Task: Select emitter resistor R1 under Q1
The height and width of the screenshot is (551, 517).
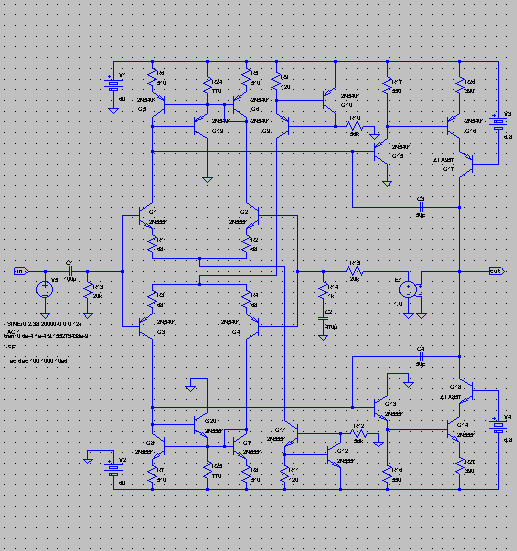Action: (153, 245)
